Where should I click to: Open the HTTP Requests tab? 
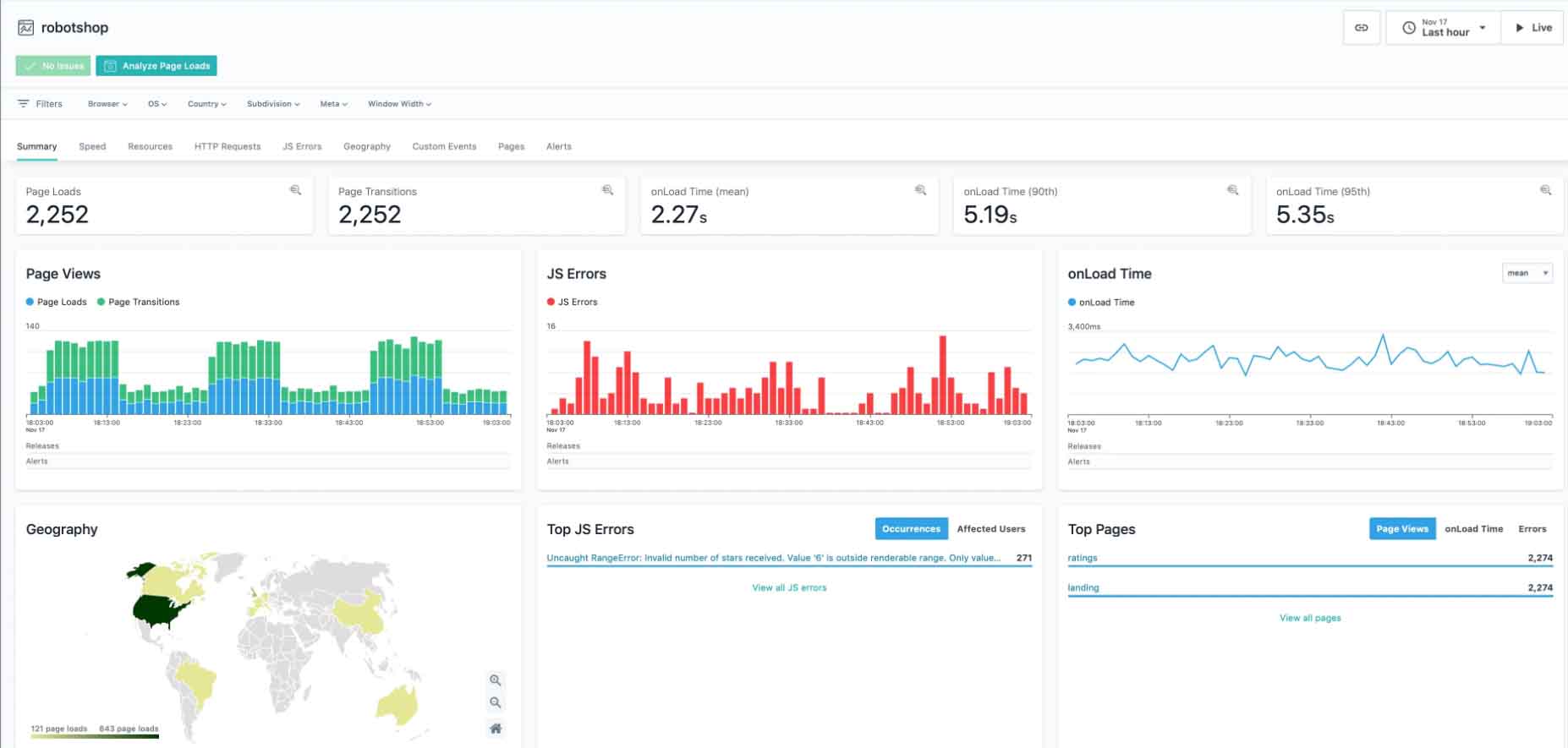pos(228,146)
